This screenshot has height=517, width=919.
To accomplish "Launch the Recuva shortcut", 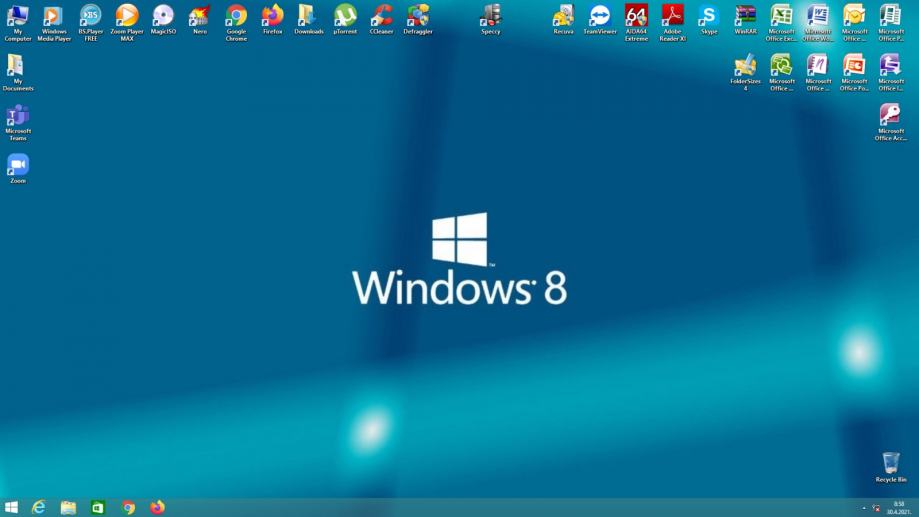I will pos(563,19).
